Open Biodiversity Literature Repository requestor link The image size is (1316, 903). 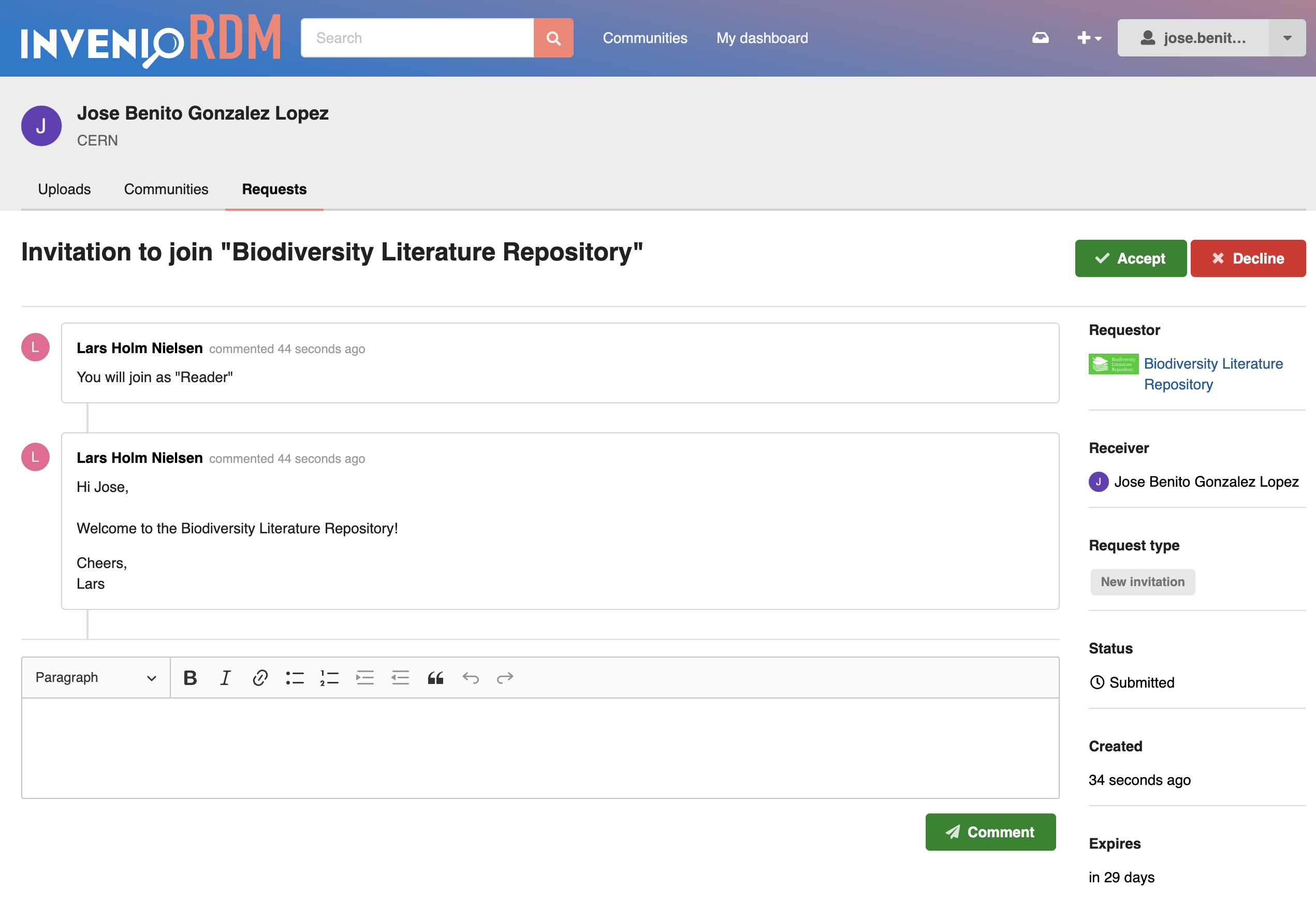point(1213,374)
